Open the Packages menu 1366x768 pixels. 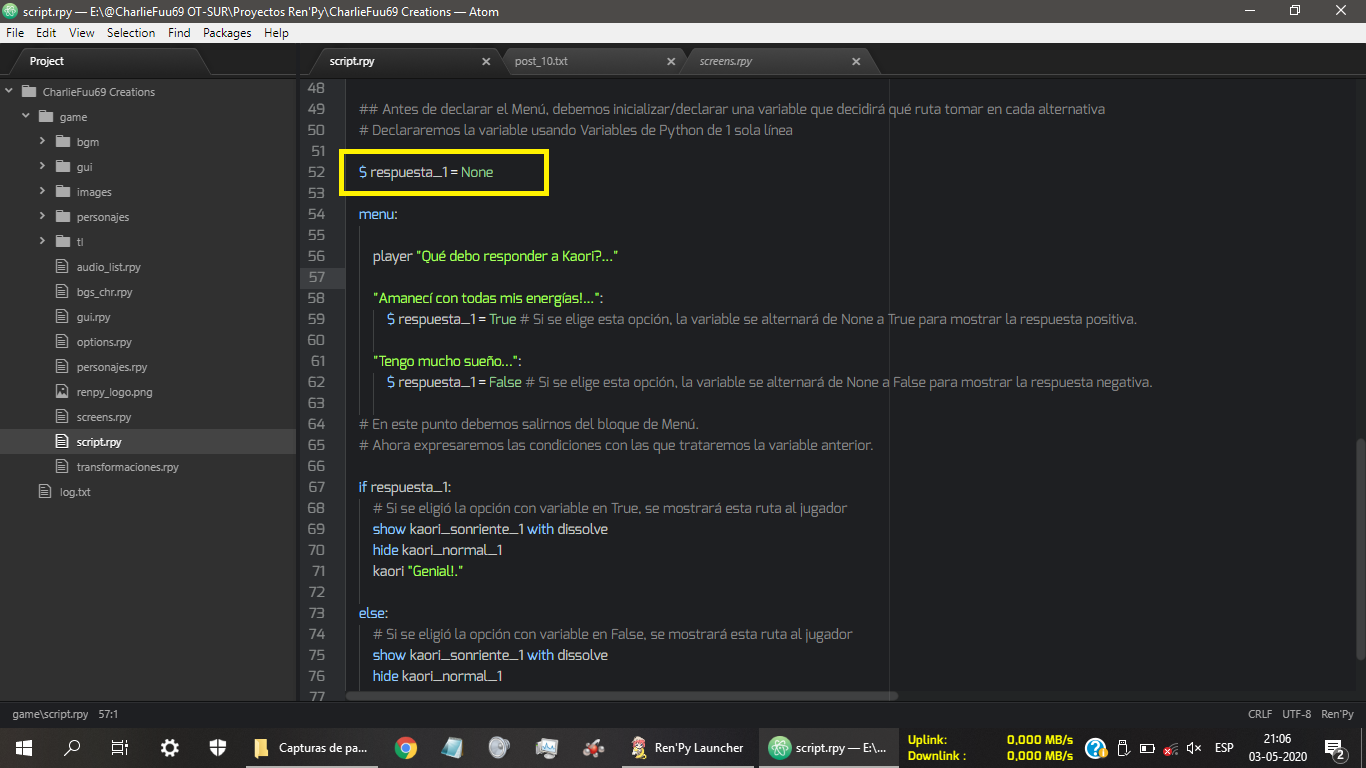click(x=227, y=33)
